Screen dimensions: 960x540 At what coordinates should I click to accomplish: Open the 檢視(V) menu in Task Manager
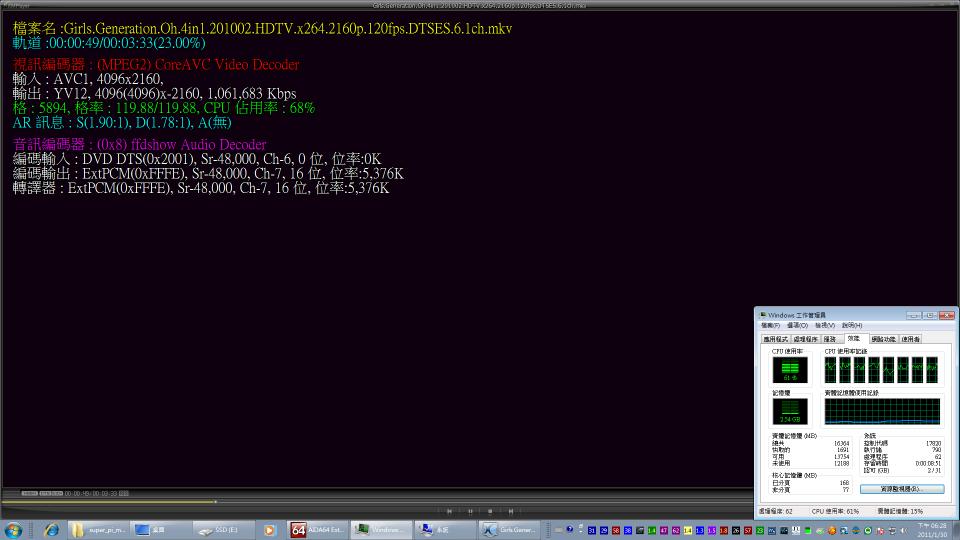pyautogui.click(x=825, y=326)
